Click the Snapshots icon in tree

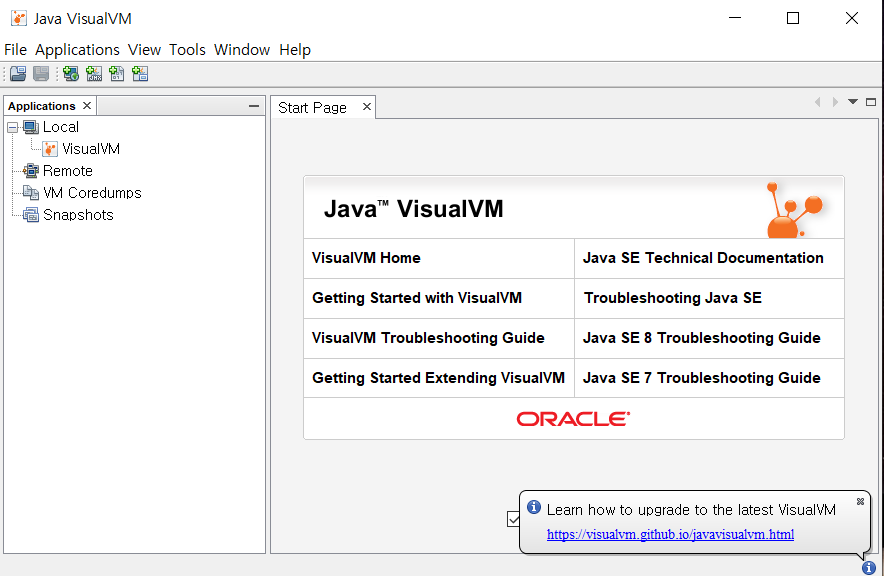[30, 215]
